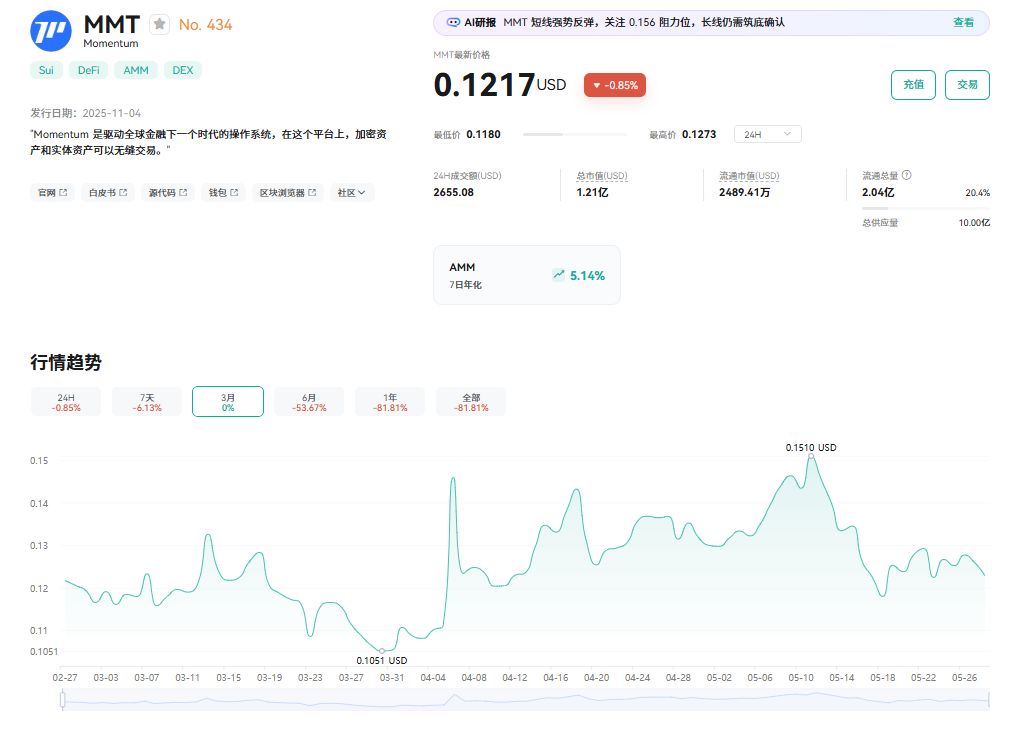Screen dimensions: 1014x730
Task: Switch chart to 24H period tab
Action: (66, 402)
